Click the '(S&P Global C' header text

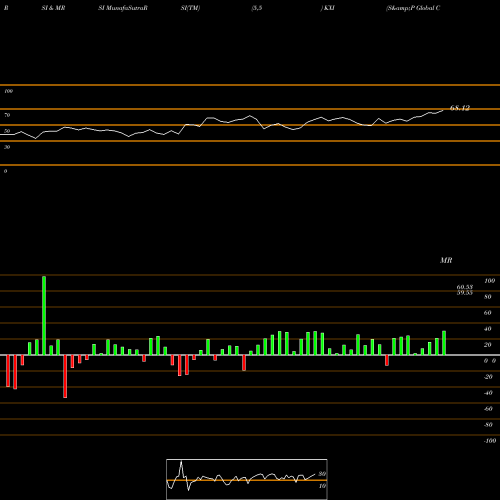pyautogui.click(x=413, y=8)
